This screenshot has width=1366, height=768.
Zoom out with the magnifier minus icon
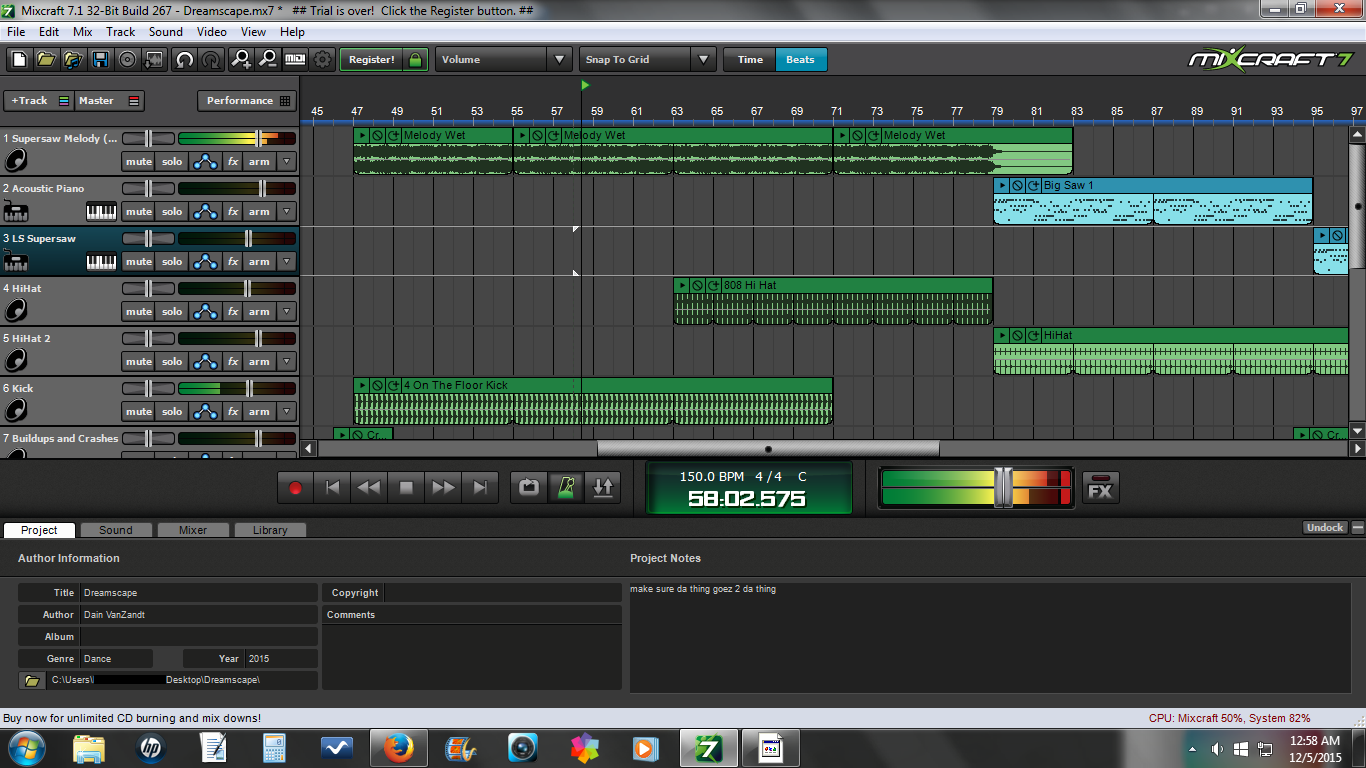pyautogui.click(x=268, y=60)
